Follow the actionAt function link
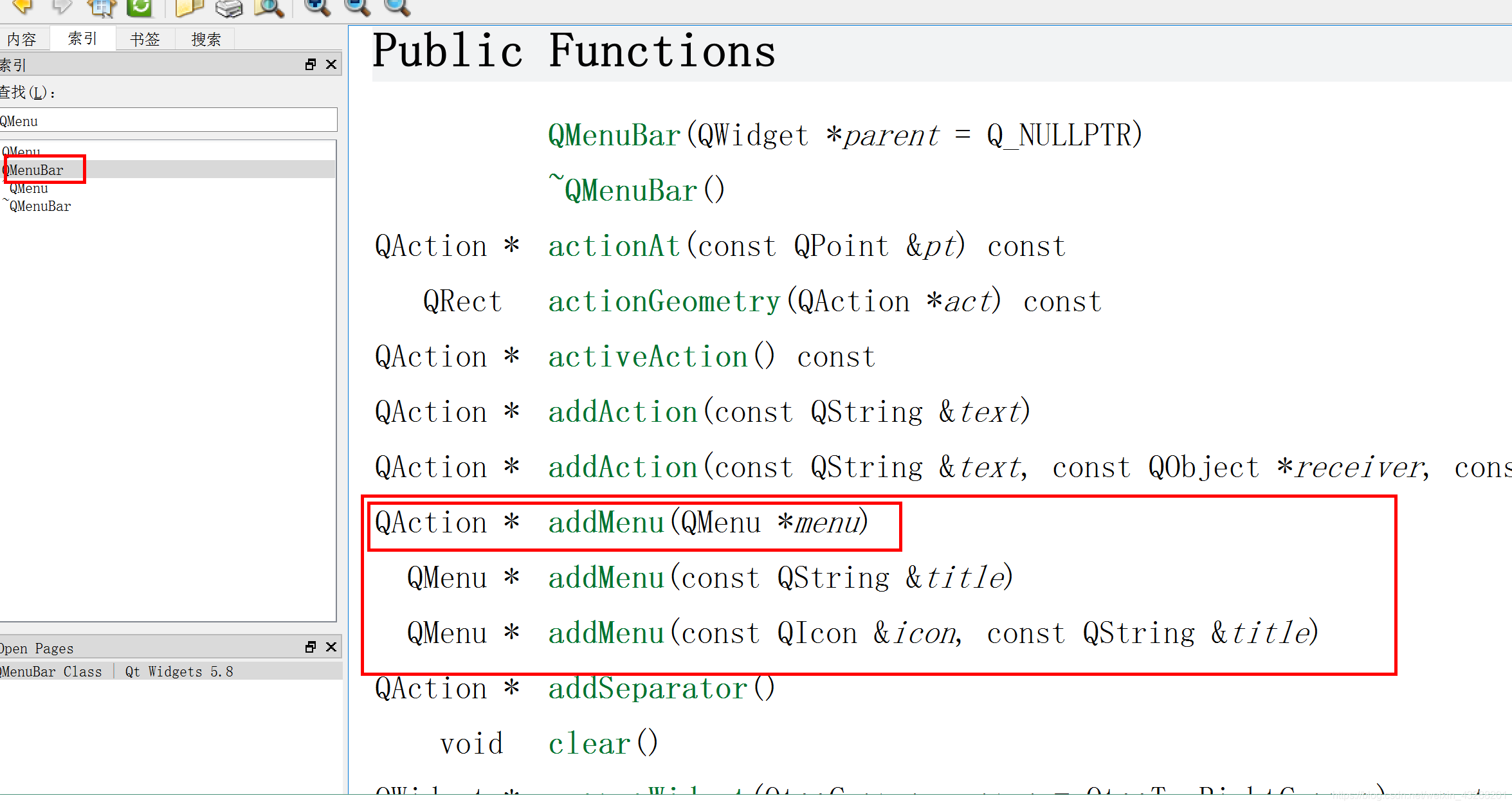The width and height of the screenshot is (1512, 807). (x=614, y=246)
